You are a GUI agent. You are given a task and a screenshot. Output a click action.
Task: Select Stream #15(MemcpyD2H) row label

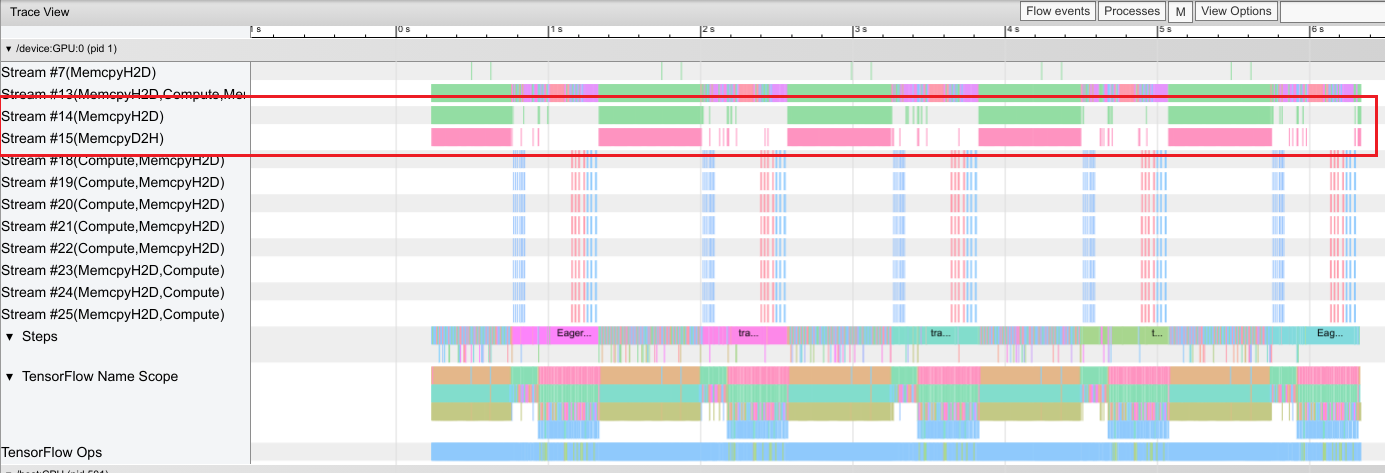[x=83, y=138]
